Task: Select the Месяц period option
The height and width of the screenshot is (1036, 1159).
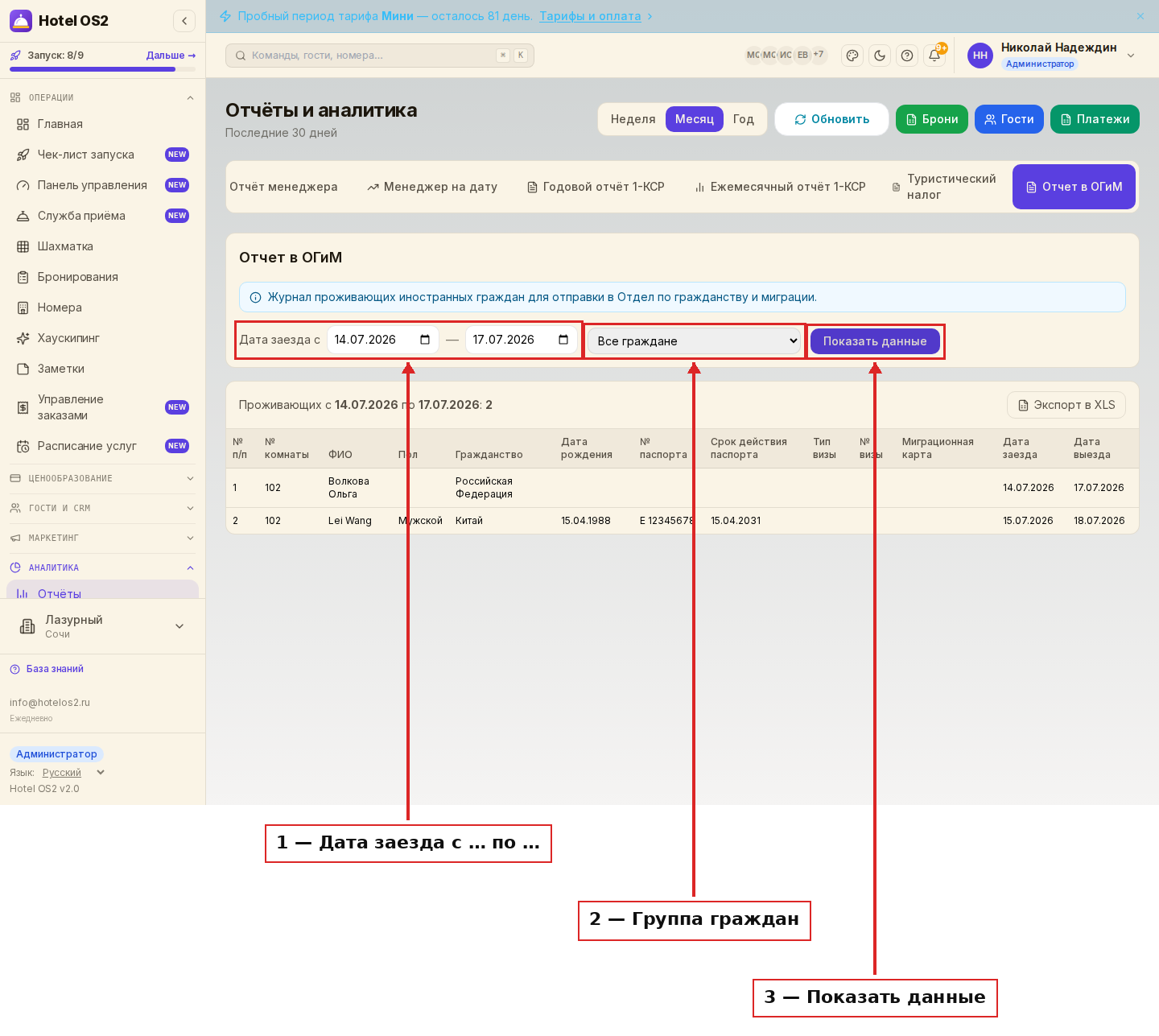Action: [695, 119]
